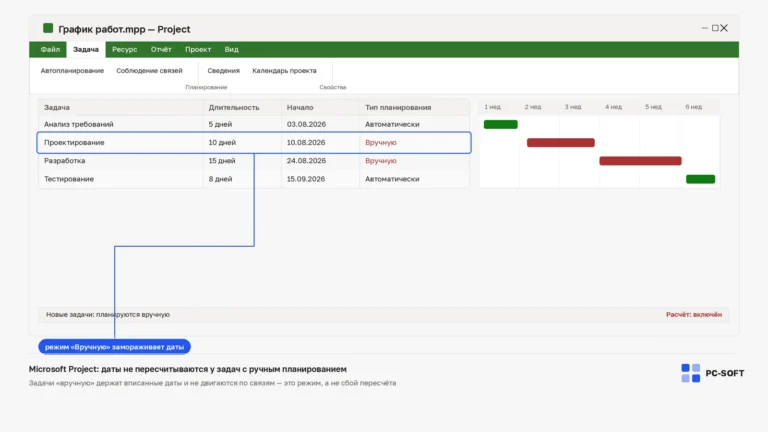Switch to the Проект ribbon tab
The width and height of the screenshot is (768, 432).
[x=198, y=49]
